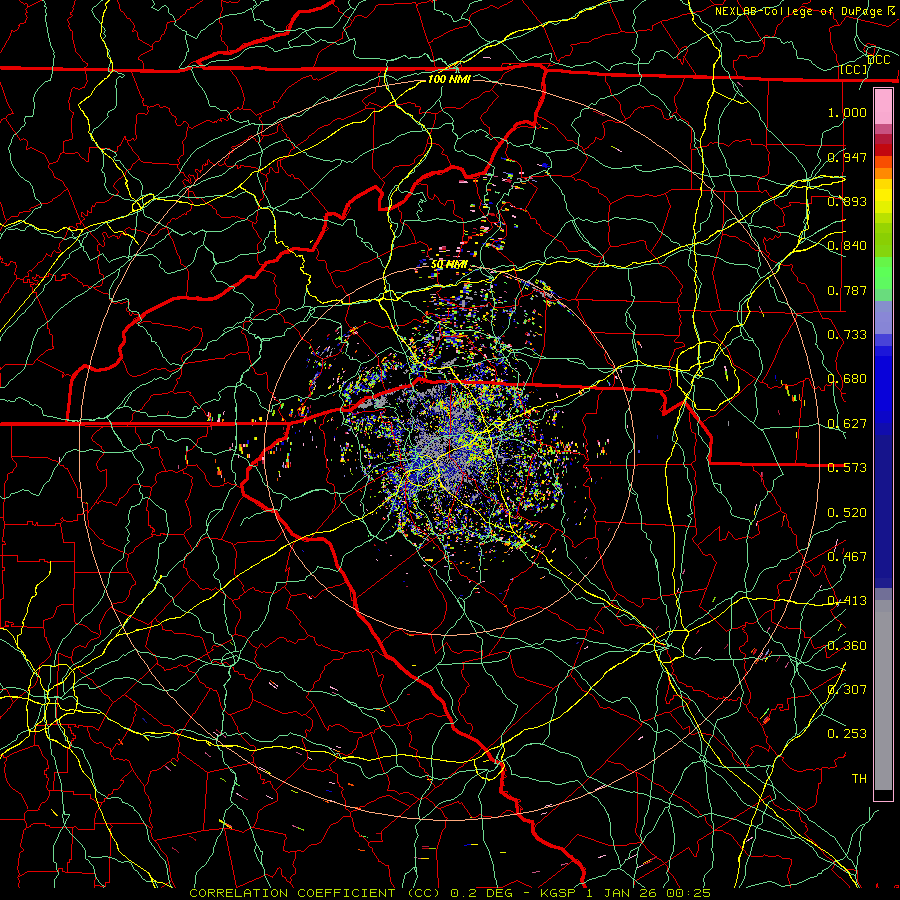900x900 pixels.
Task: Select the 0.733 color scale label
Action: (847, 335)
